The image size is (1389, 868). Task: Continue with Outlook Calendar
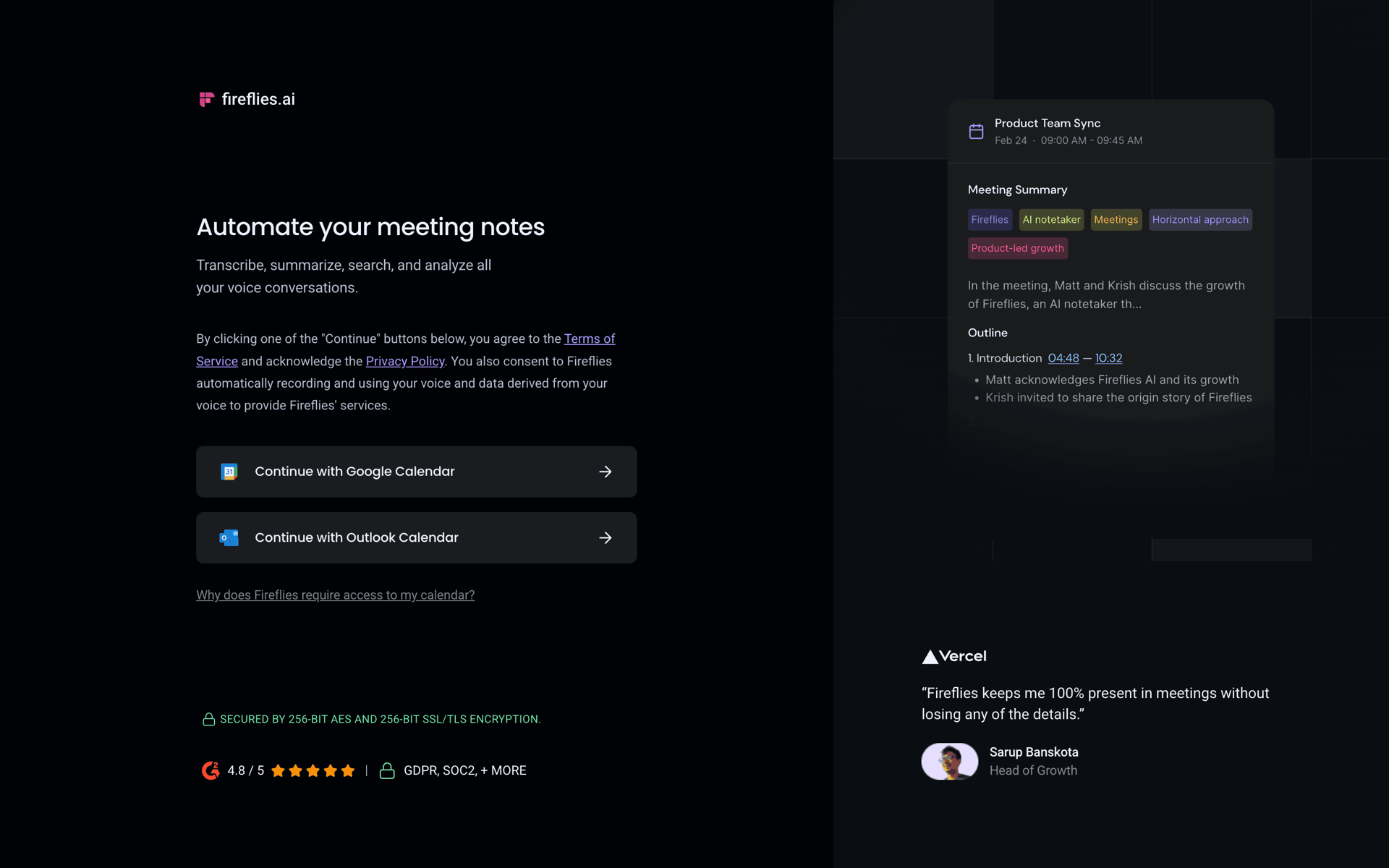point(417,537)
